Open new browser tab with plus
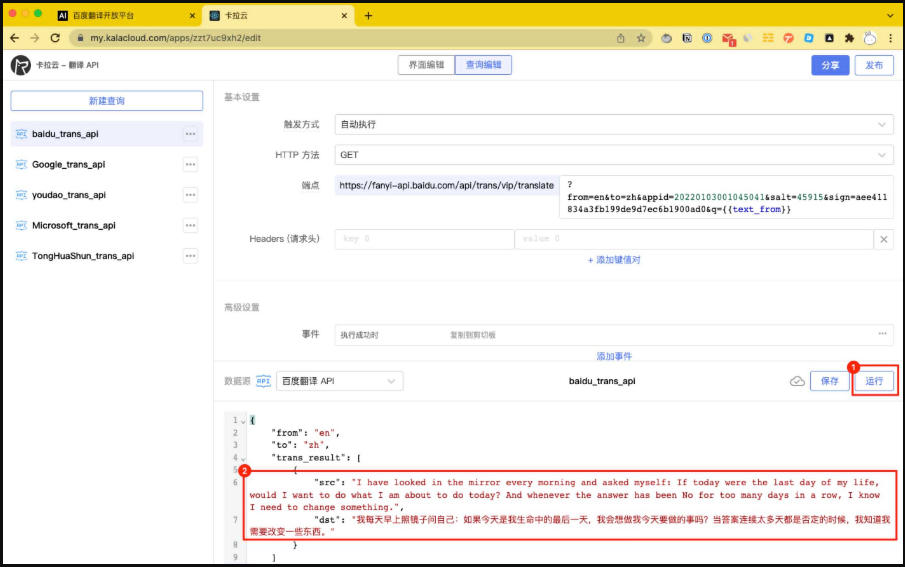This screenshot has width=905, height=567. pyautogui.click(x=368, y=16)
